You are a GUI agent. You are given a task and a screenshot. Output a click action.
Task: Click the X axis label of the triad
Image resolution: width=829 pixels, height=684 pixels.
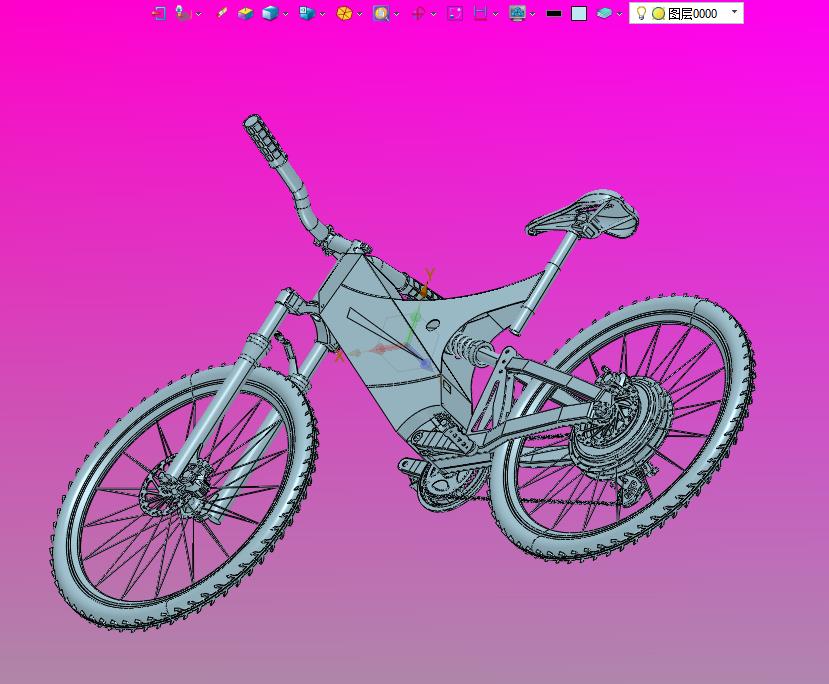tap(339, 357)
